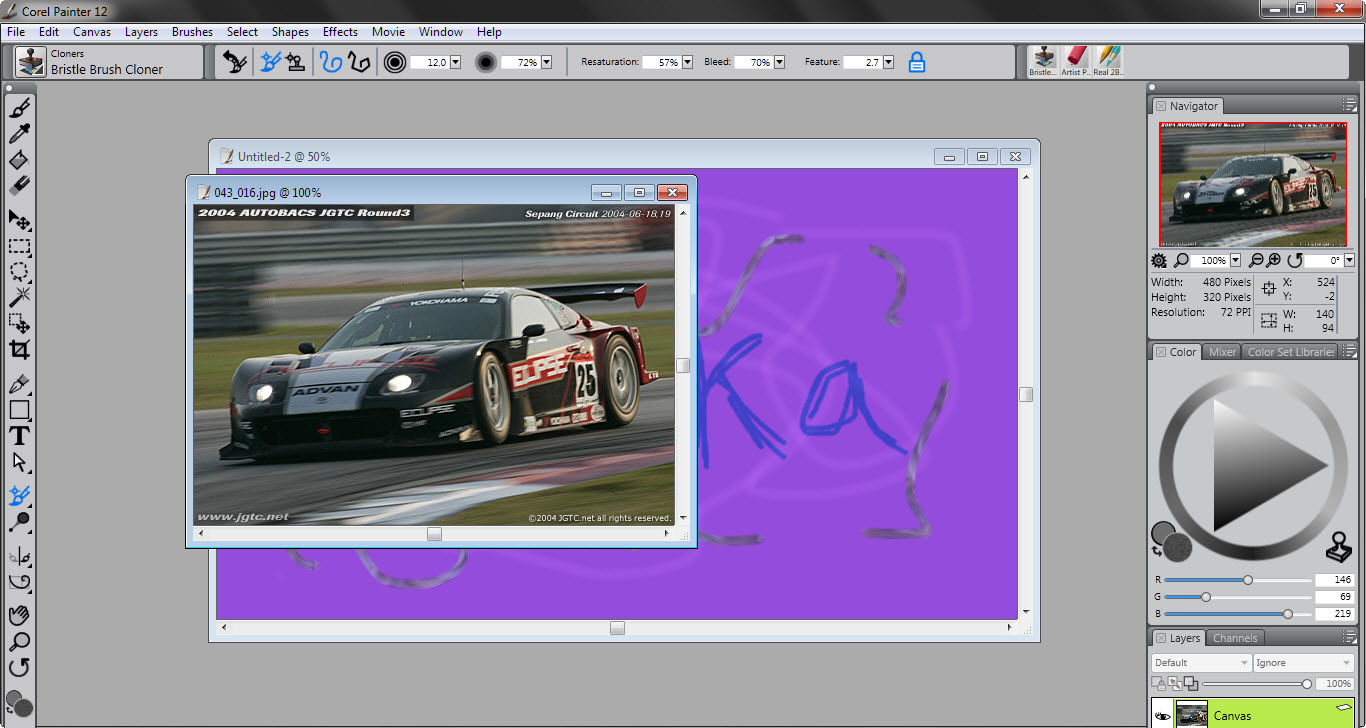Toggle the blue lock icon in property bar
The width and height of the screenshot is (1366, 728).
coord(916,62)
